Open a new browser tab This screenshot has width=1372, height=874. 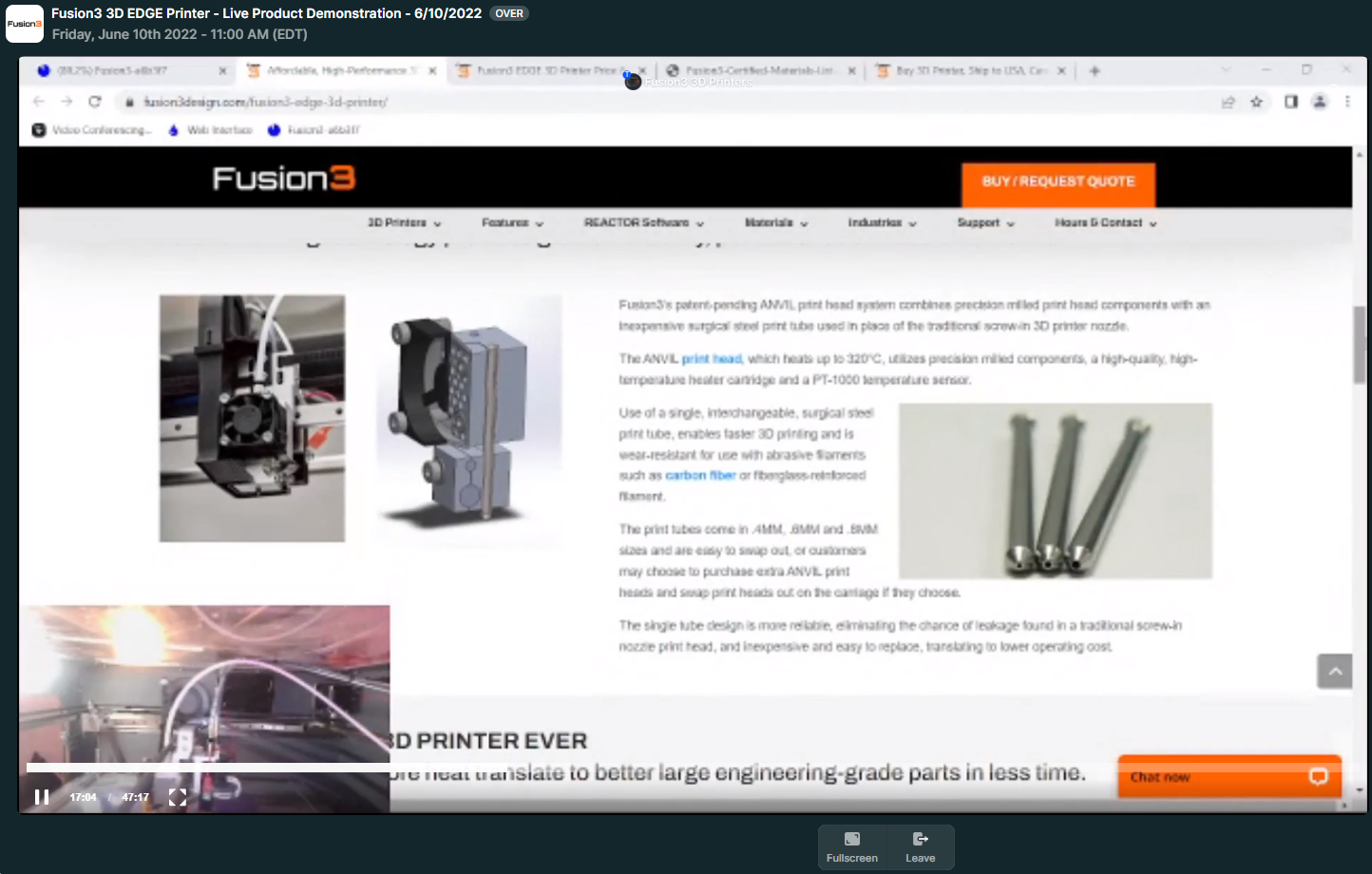coord(1095,70)
